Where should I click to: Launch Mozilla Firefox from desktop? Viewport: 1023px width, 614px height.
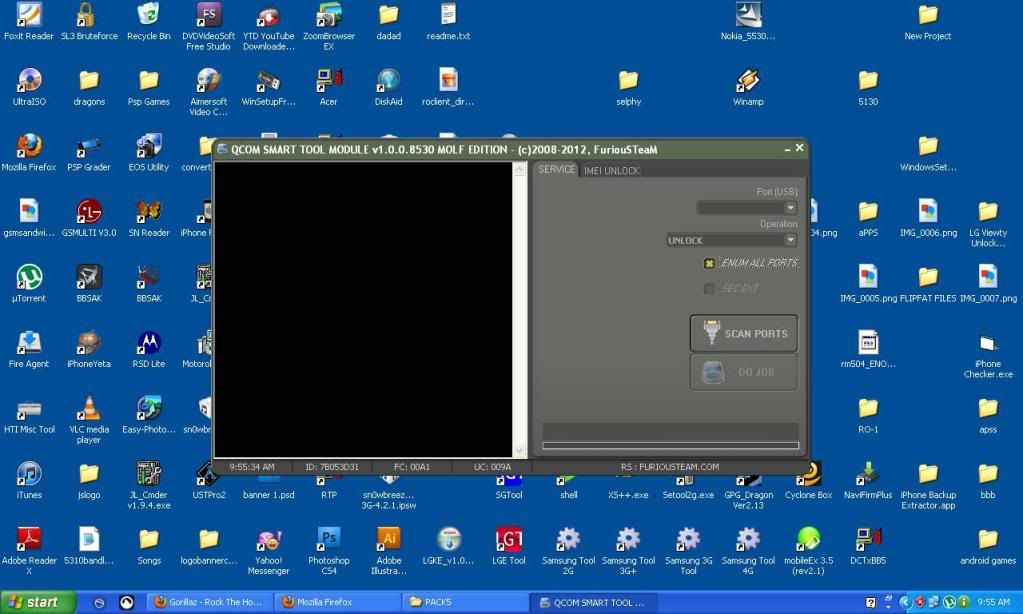[x=29, y=147]
